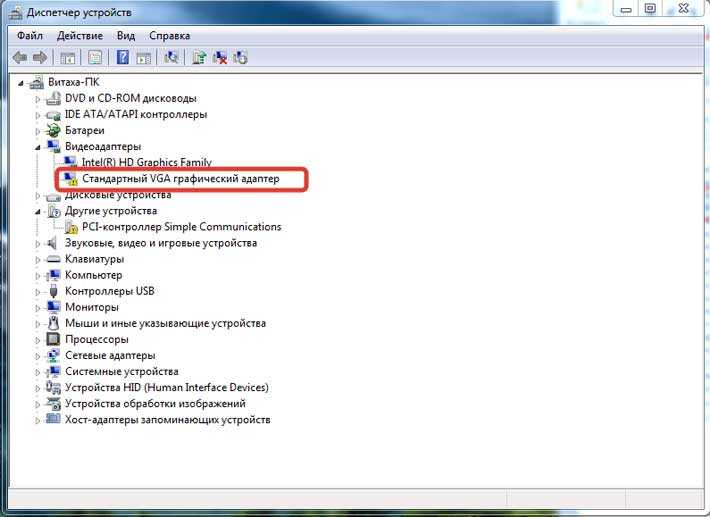Click the battery icon next to Батареи
The height and width of the screenshot is (517, 710).
(53, 130)
